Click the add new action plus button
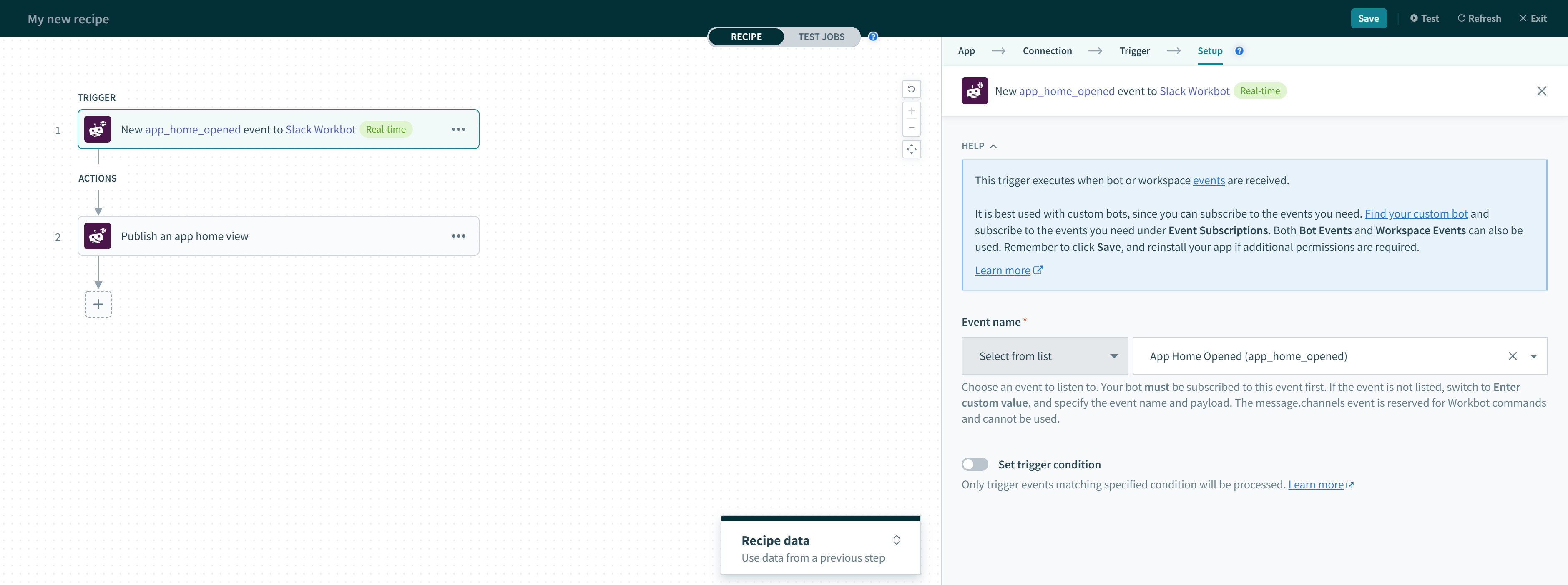This screenshot has width=1568, height=585. (x=98, y=303)
